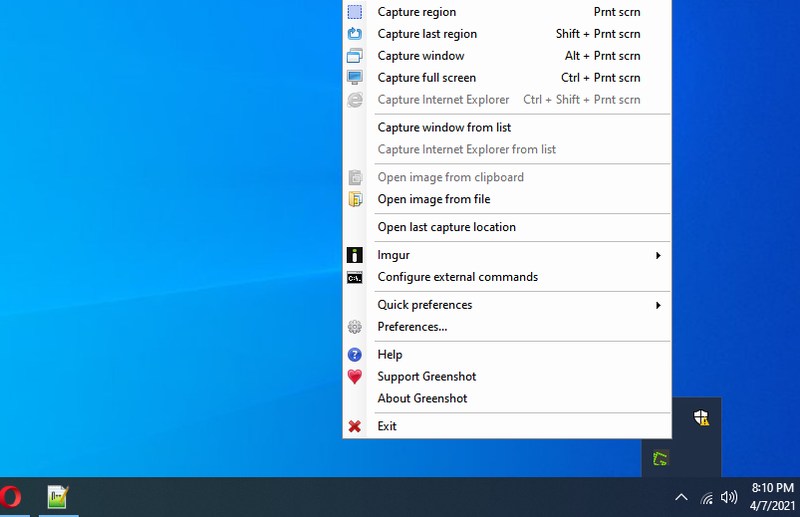Open Configure external commands

click(x=457, y=277)
